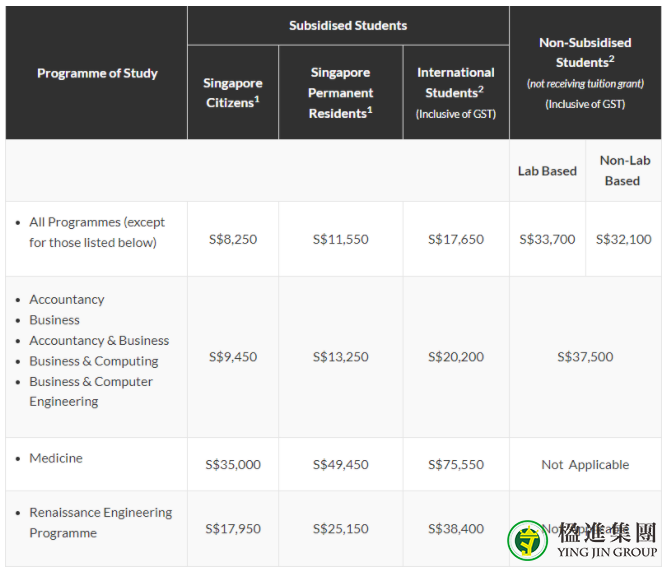Screen dimensions: 667x571
Task: Click the 'Renaissance Engineering Programme' item
Action: (100, 522)
